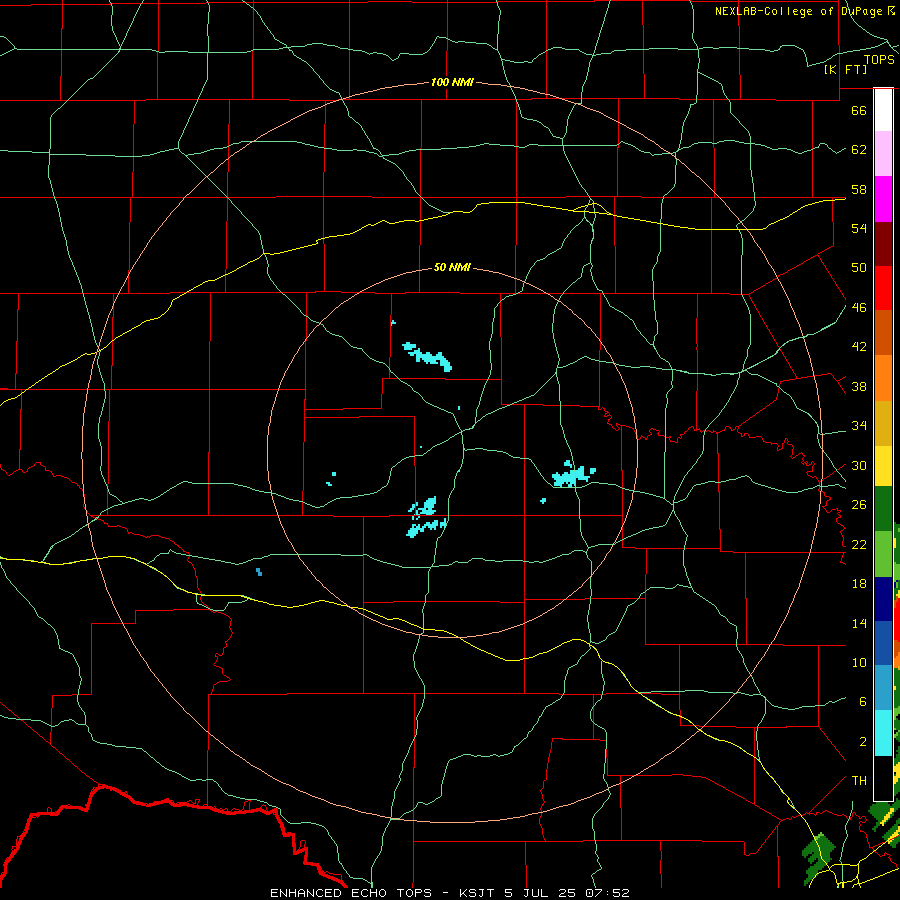The image size is (900, 900).
Task: Click the "07:52" timestamp
Action: click(608, 893)
